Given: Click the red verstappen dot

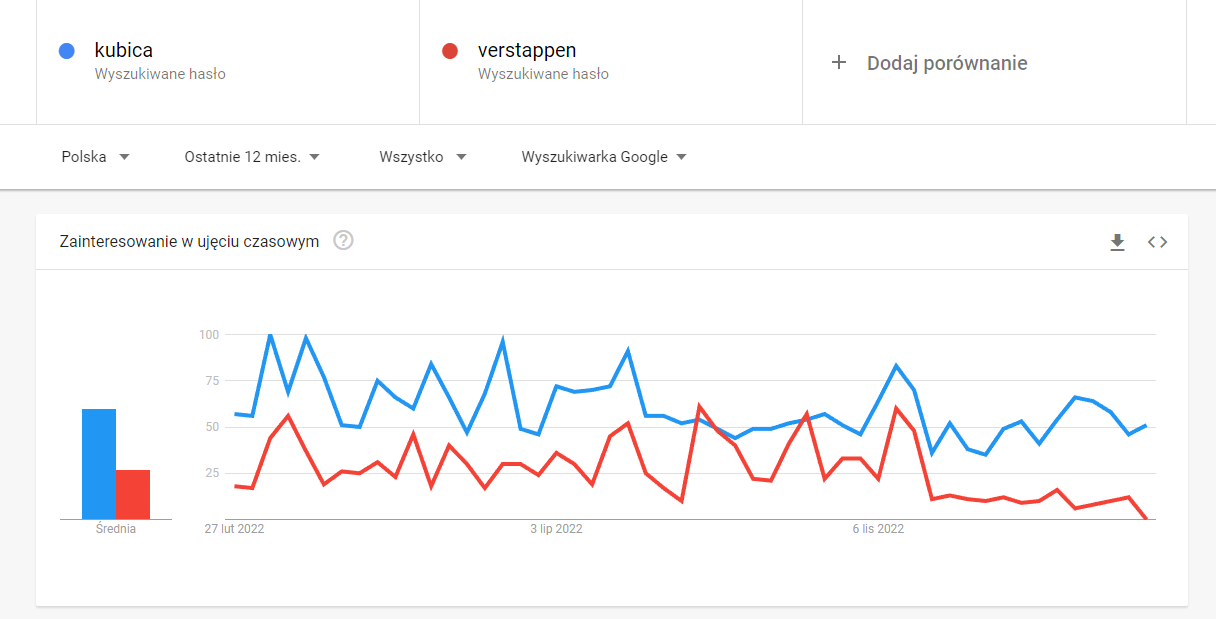Looking at the screenshot, I should (450, 51).
